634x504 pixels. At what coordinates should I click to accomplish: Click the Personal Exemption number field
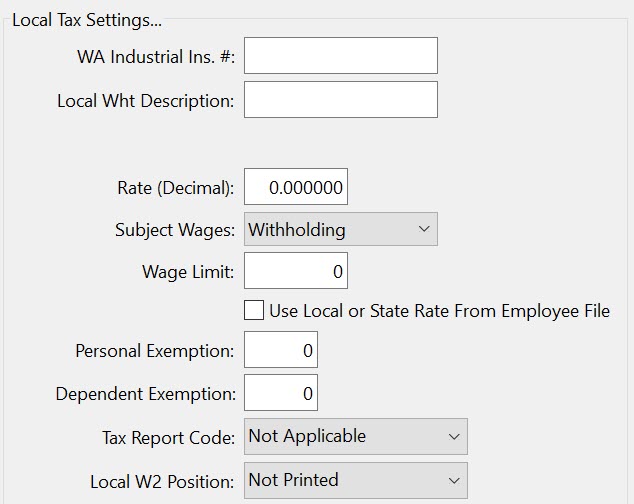pos(280,351)
